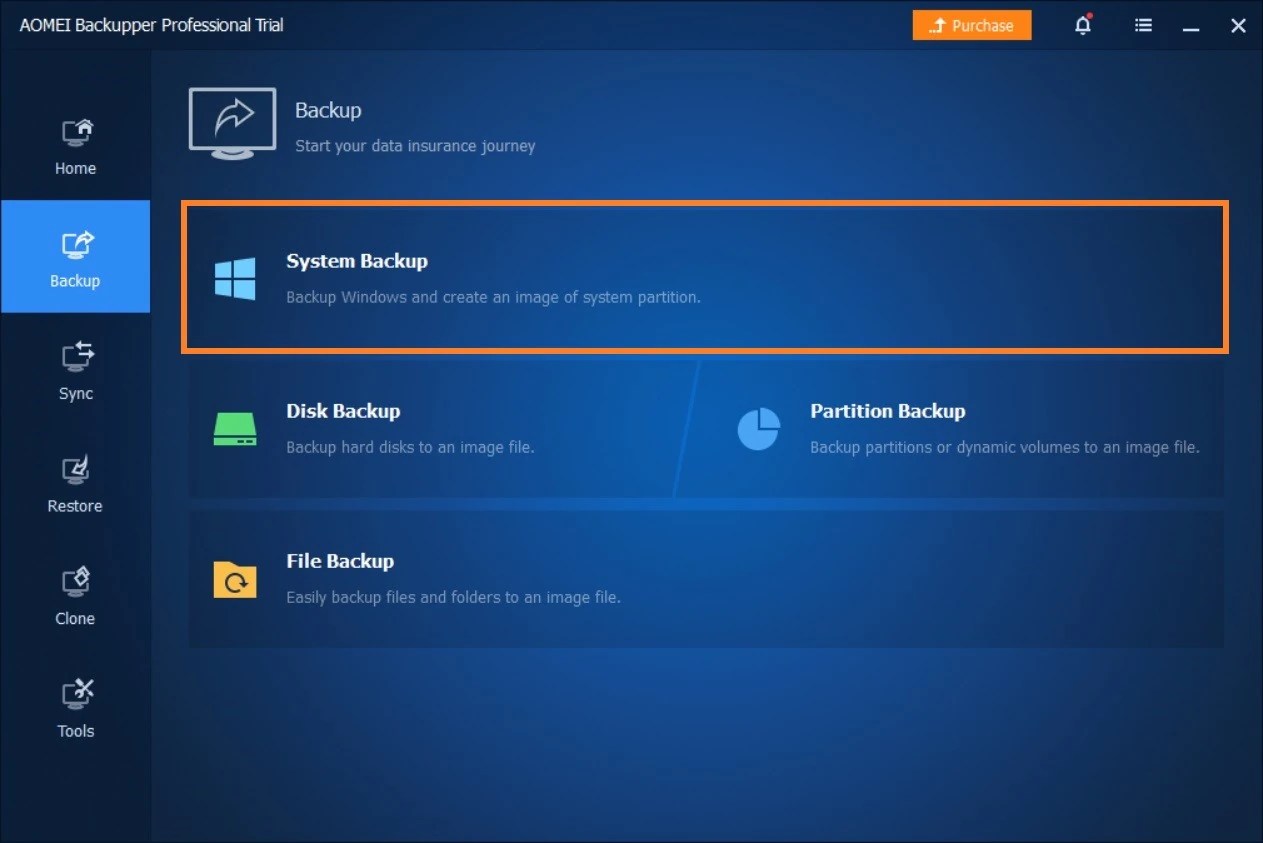The height and width of the screenshot is (843, 1263).
Task: Select the Clone icon in the sidebar
Action: [x=75, y=581]
